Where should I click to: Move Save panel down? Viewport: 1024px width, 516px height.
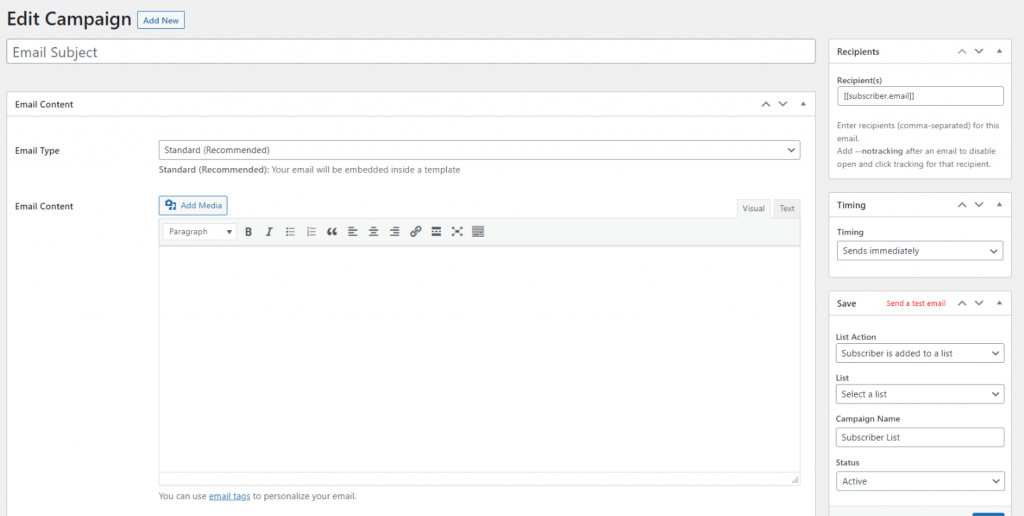point(978,304)
